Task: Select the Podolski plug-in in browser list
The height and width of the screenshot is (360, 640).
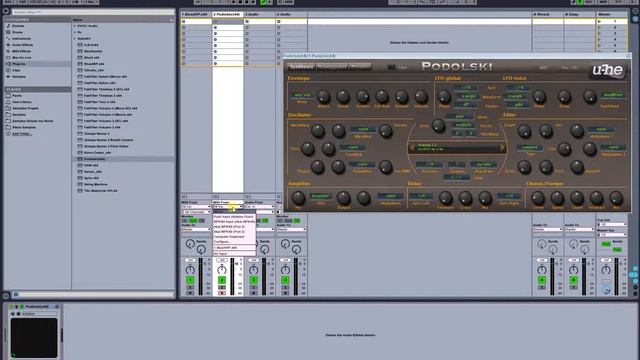Action: 94,159
